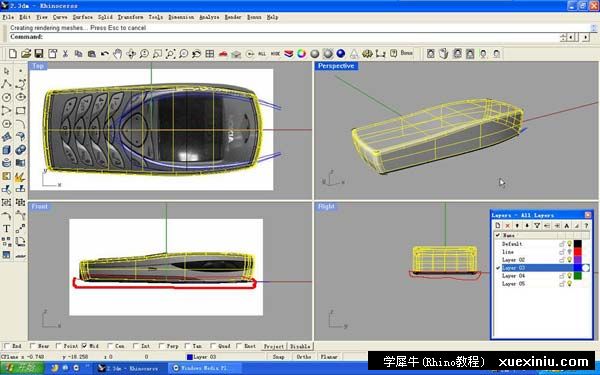
Task: Toggle the Quad osnap checkbox
Action: [x=213, y=346]
